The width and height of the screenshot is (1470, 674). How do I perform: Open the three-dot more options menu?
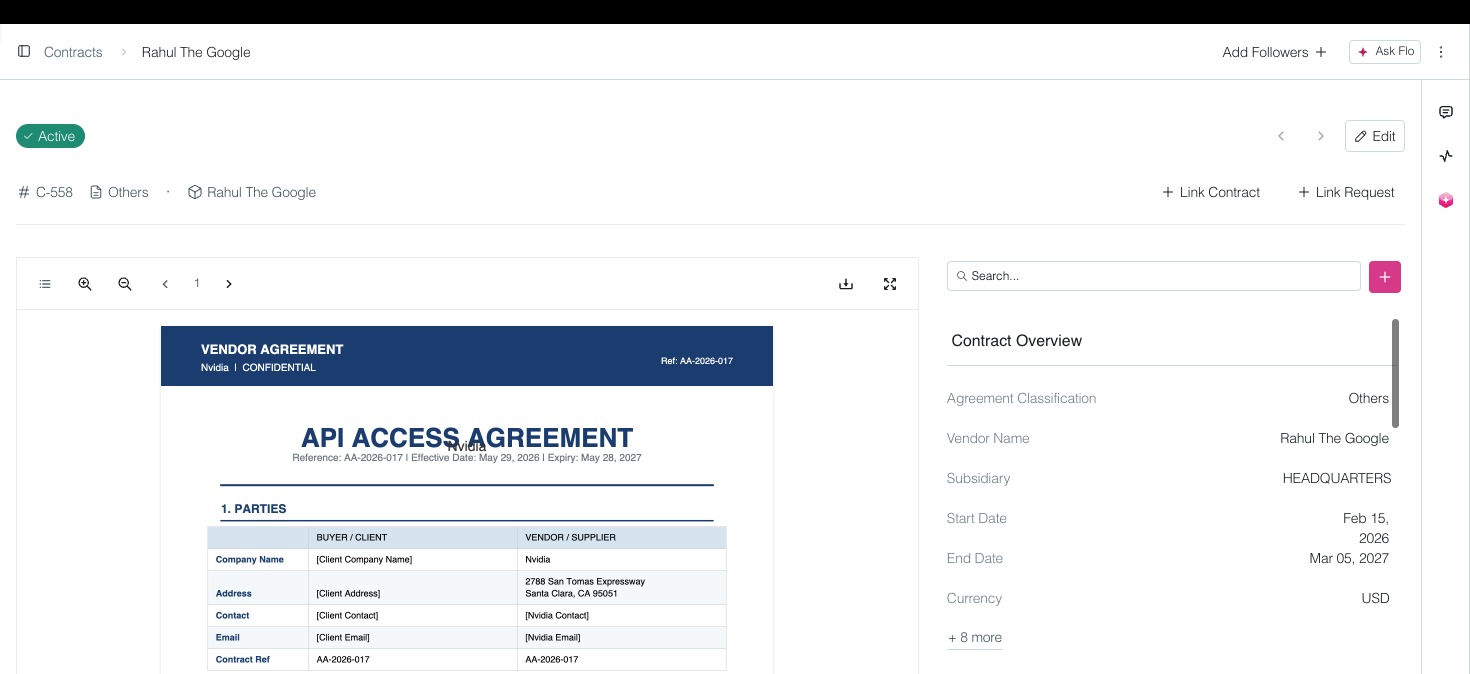pyautogui.click(x=1441, y=52)
